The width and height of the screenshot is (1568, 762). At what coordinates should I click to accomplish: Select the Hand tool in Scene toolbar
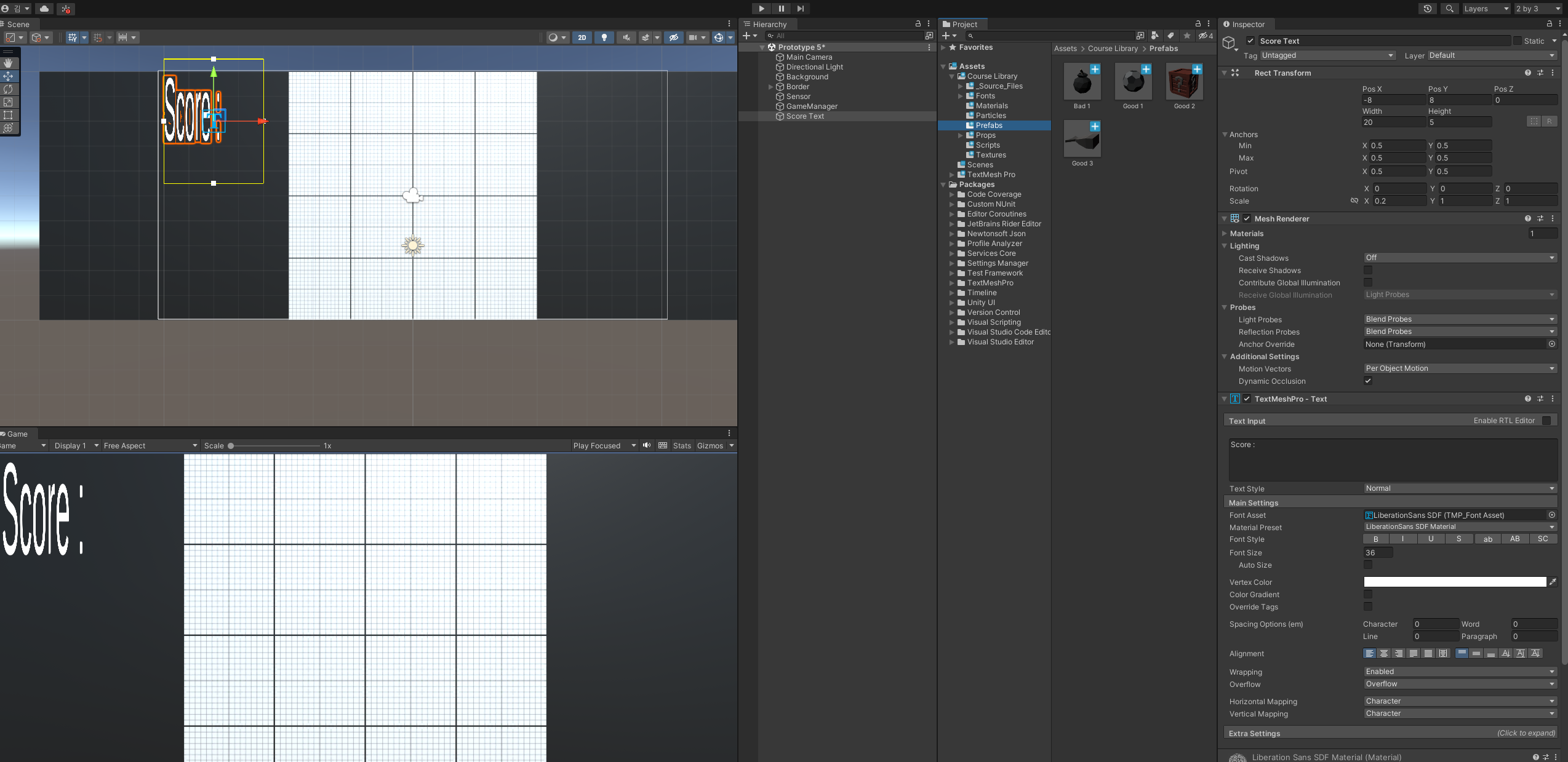(x=9, y=63)
